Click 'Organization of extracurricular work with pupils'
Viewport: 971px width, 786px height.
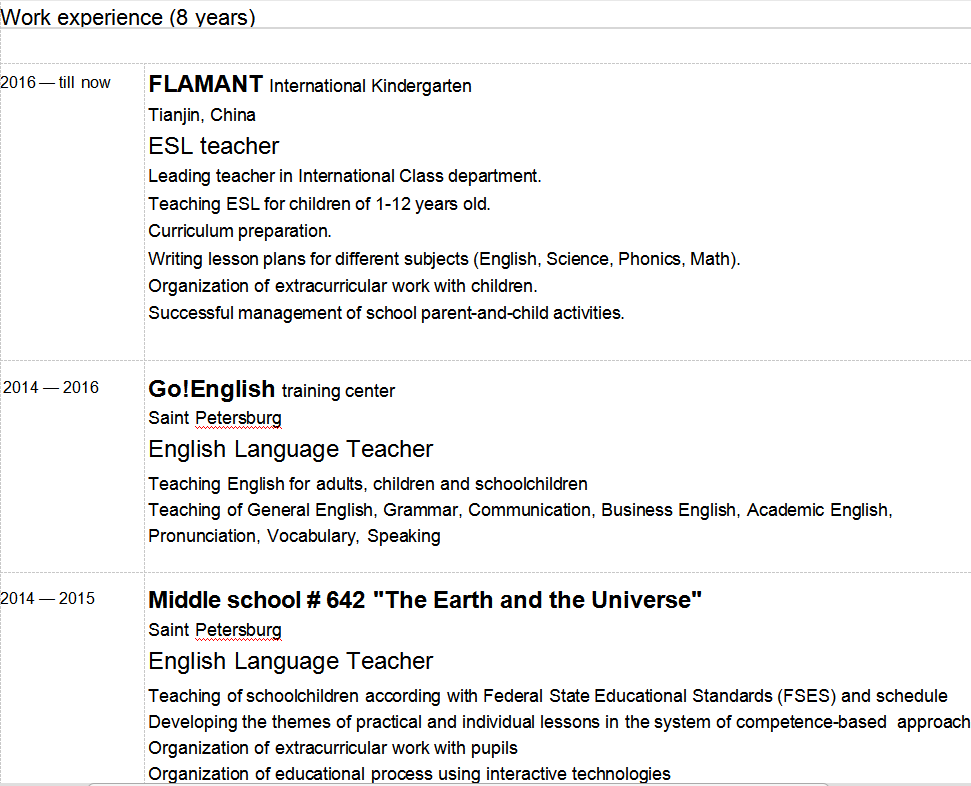(333, 748)
